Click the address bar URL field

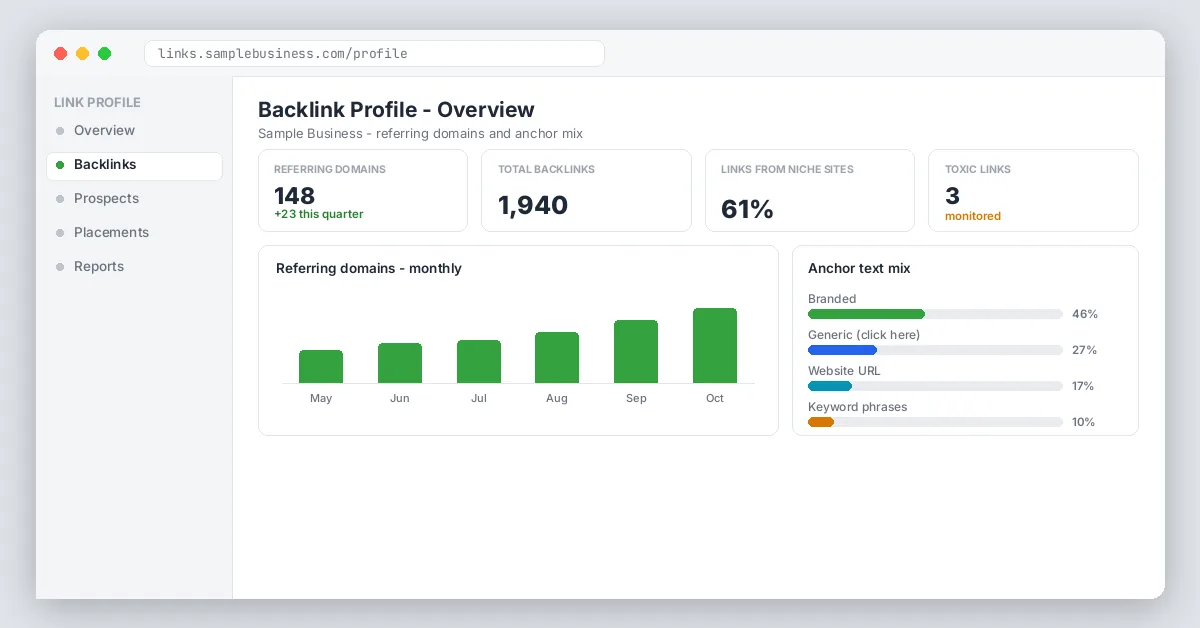point(374,54)
